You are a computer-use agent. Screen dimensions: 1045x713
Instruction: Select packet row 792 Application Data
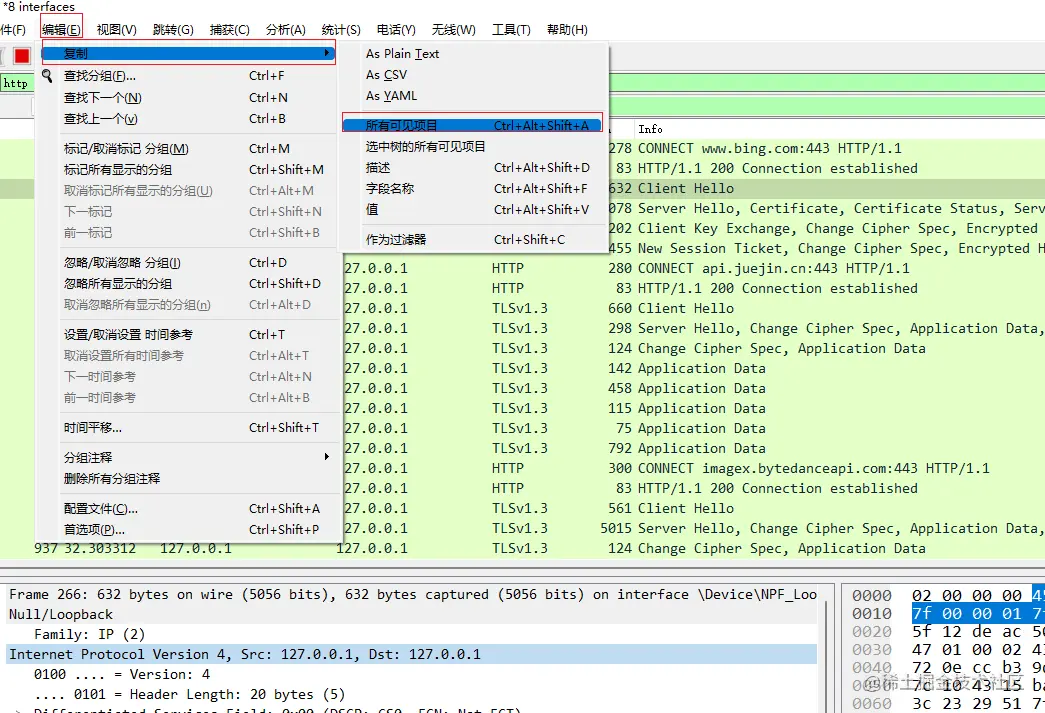coord(693,448)
